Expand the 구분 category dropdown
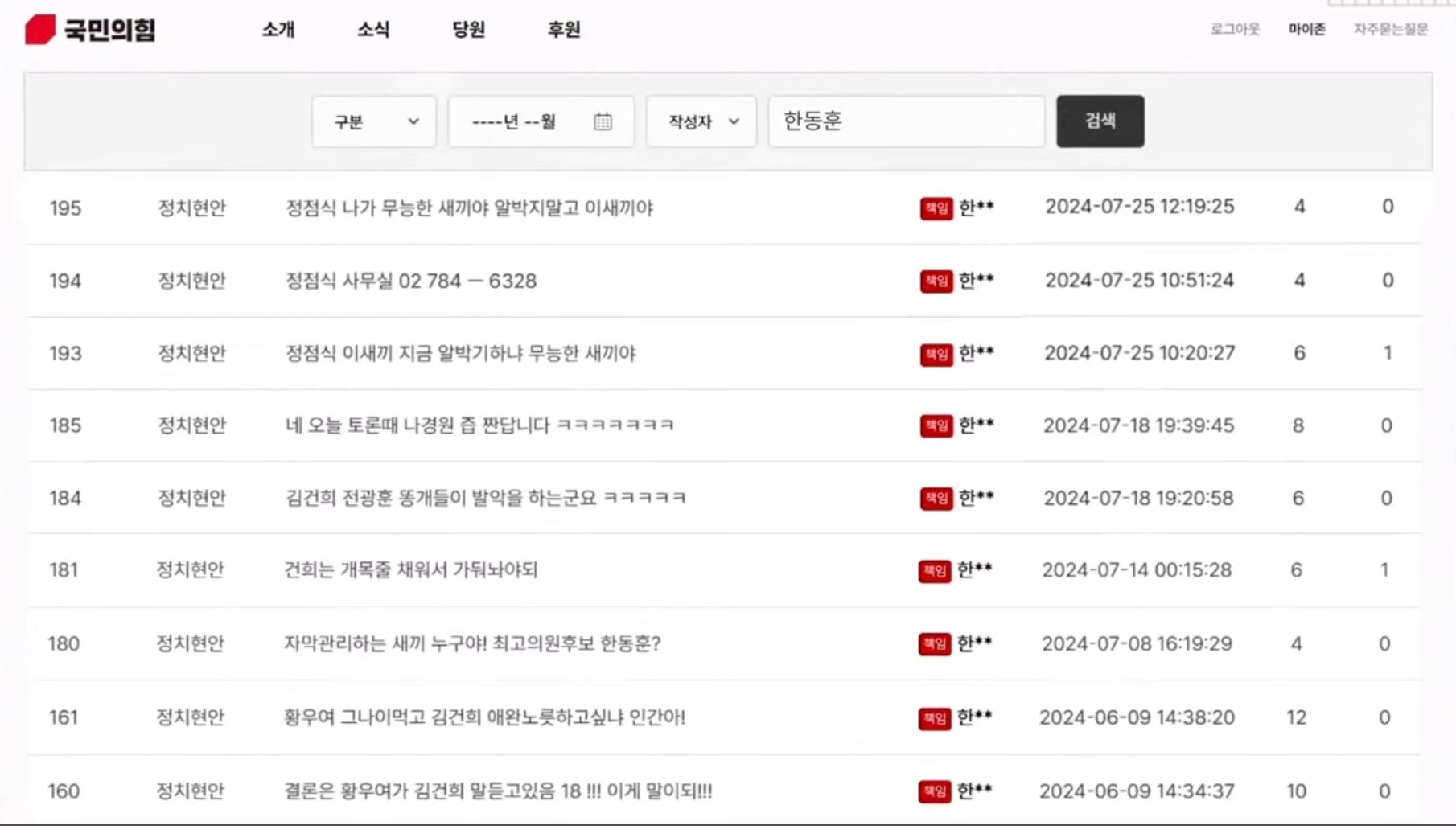1456x826 pixels. click(374, 121)
